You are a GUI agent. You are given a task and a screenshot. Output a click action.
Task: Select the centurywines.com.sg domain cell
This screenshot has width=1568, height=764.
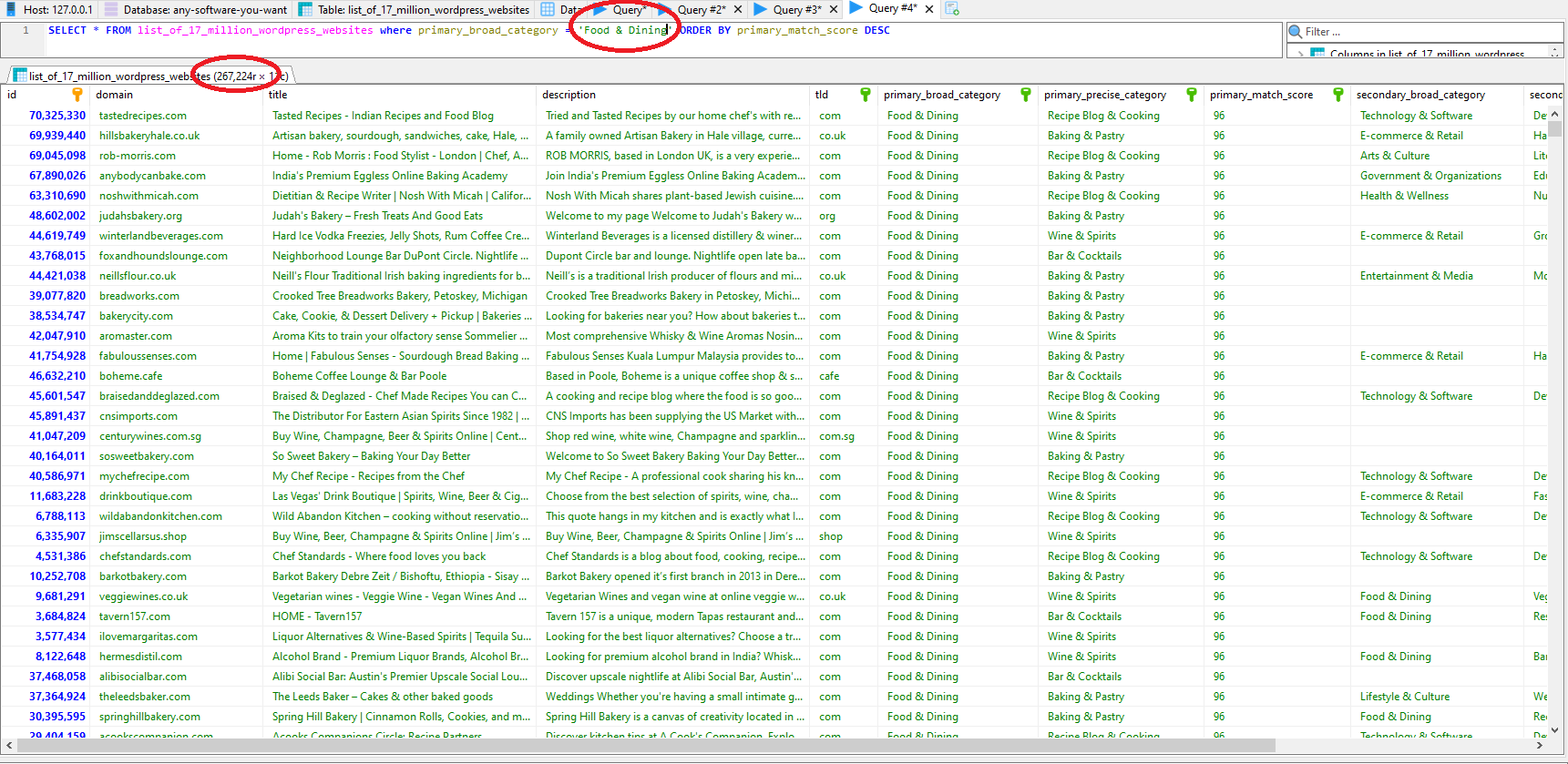[177, 436]
